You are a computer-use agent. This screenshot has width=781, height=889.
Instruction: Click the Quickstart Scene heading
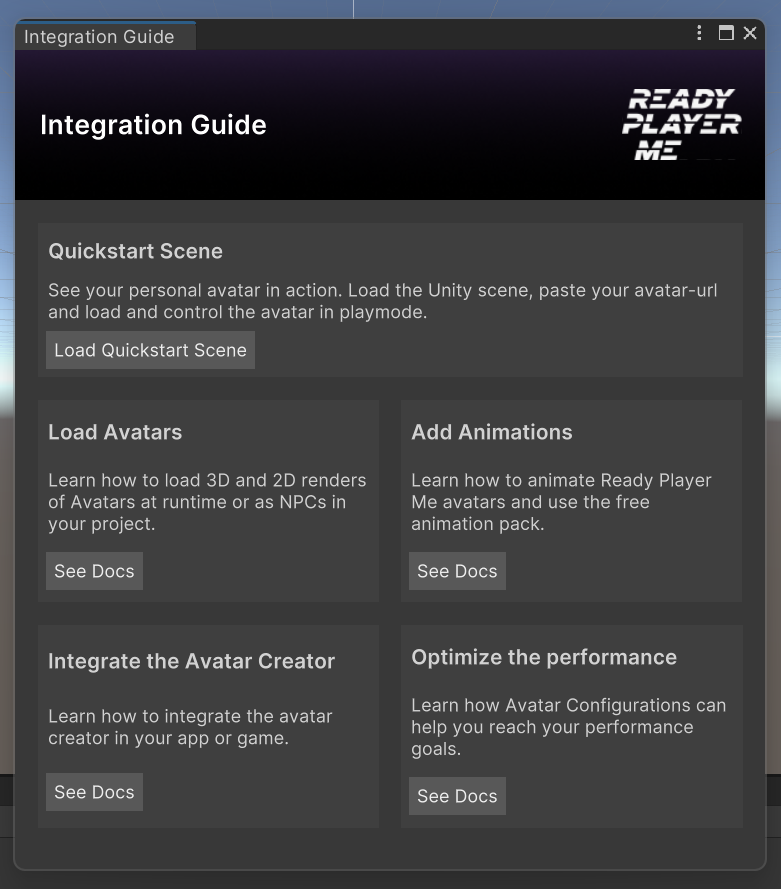[x=135, y=251]
